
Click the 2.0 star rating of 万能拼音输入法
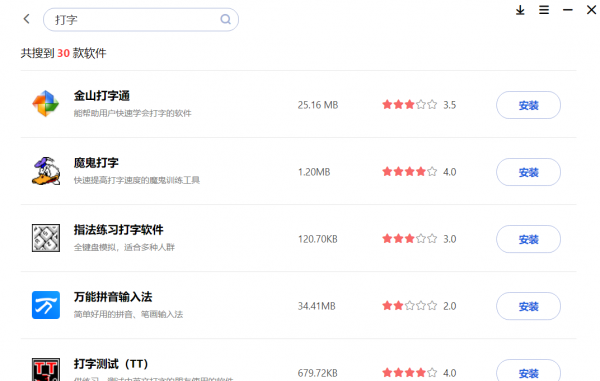click(419, 306)
